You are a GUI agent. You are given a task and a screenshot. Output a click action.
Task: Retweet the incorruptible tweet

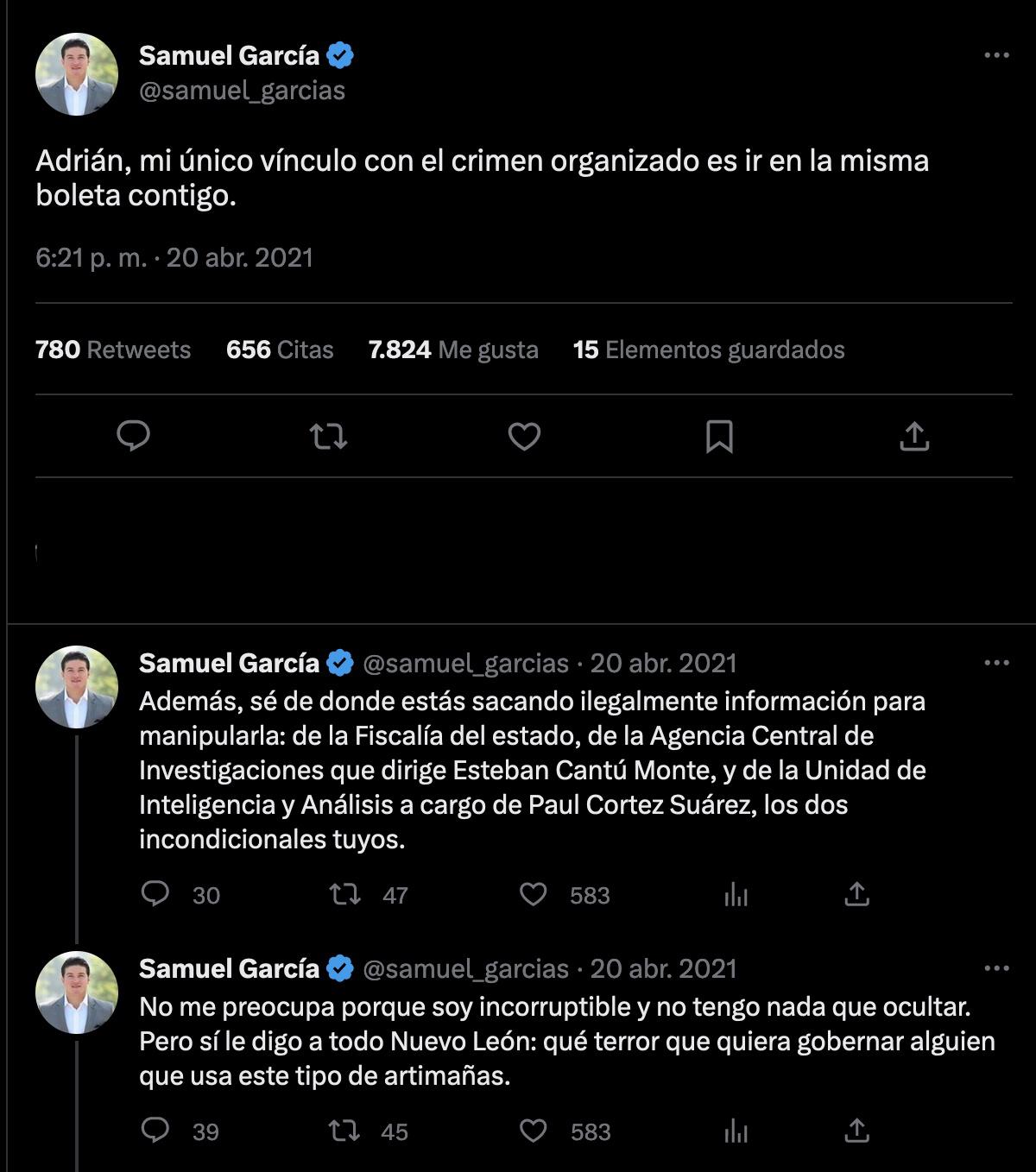pyautogui.click(x=345, y=1131)
